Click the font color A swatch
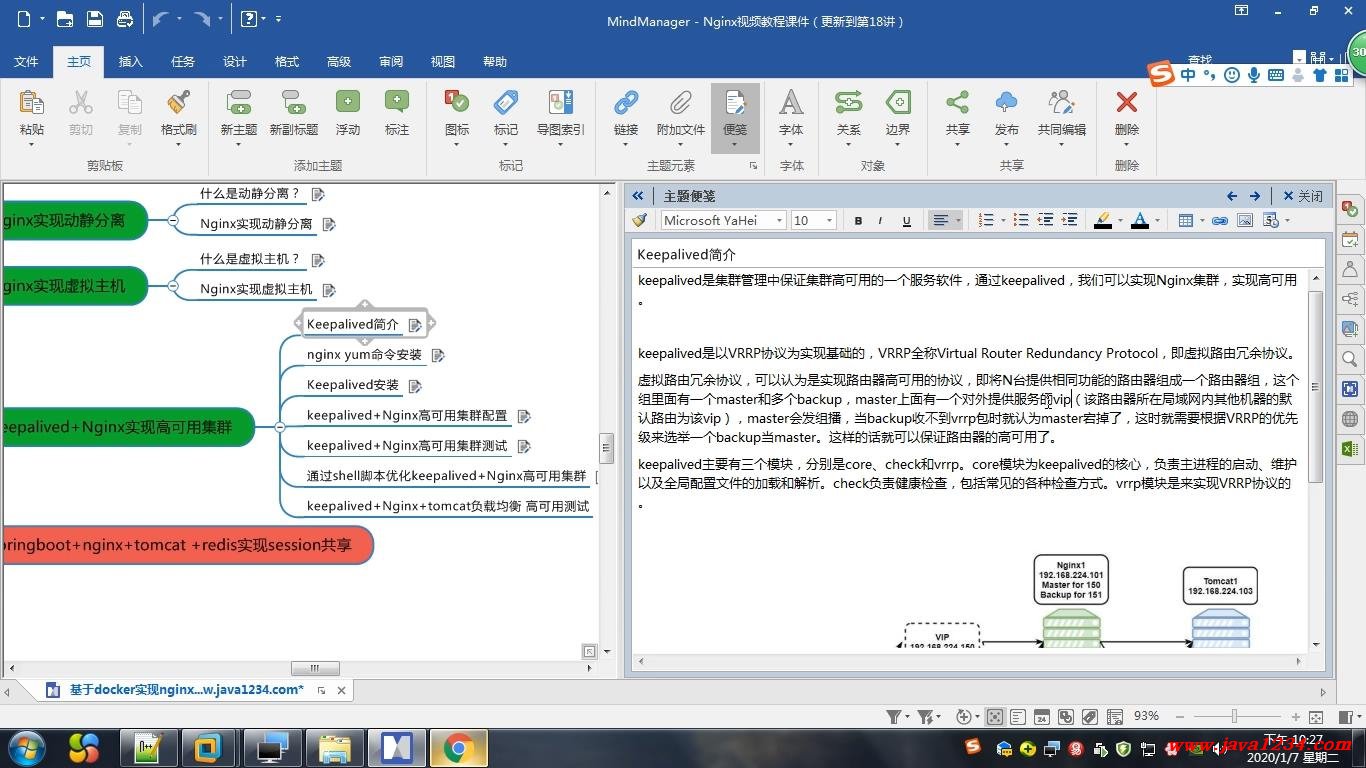The image size is (1366, 768). pos(1139,221)
